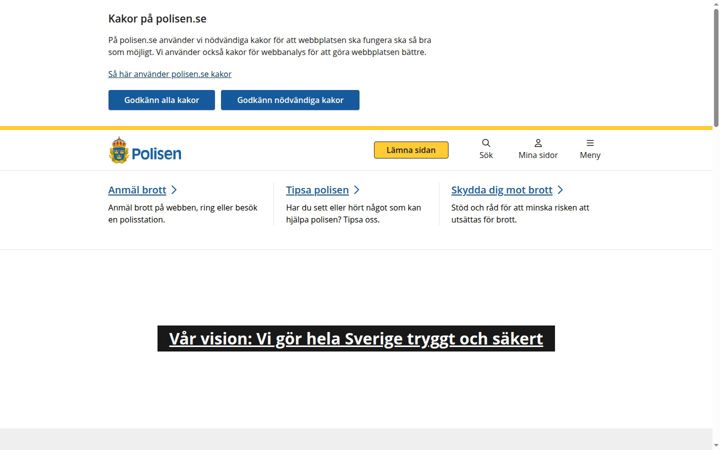Click chevron next to Anmäl brott
Viewport: 720px width, 450px height.
point(174,190)
